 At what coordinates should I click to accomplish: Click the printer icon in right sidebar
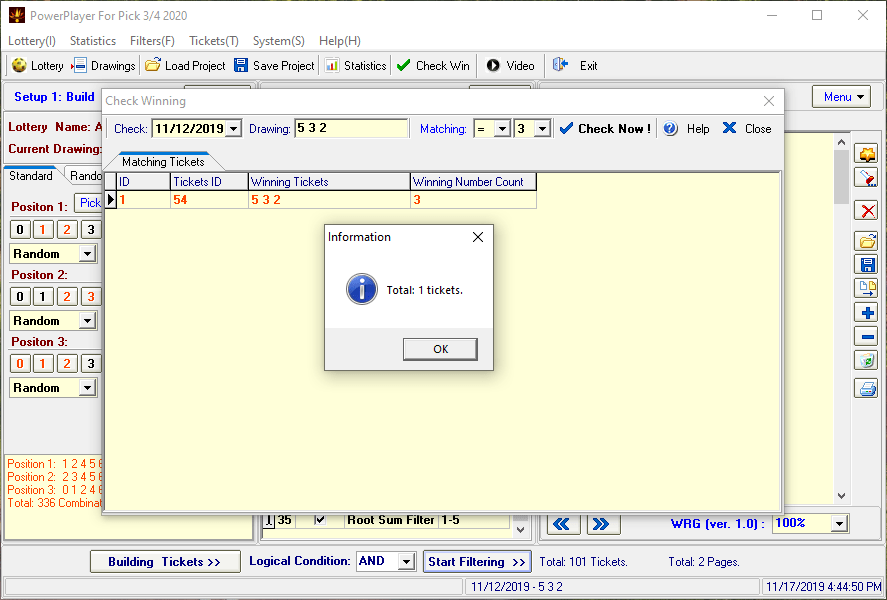pos(866,388)
